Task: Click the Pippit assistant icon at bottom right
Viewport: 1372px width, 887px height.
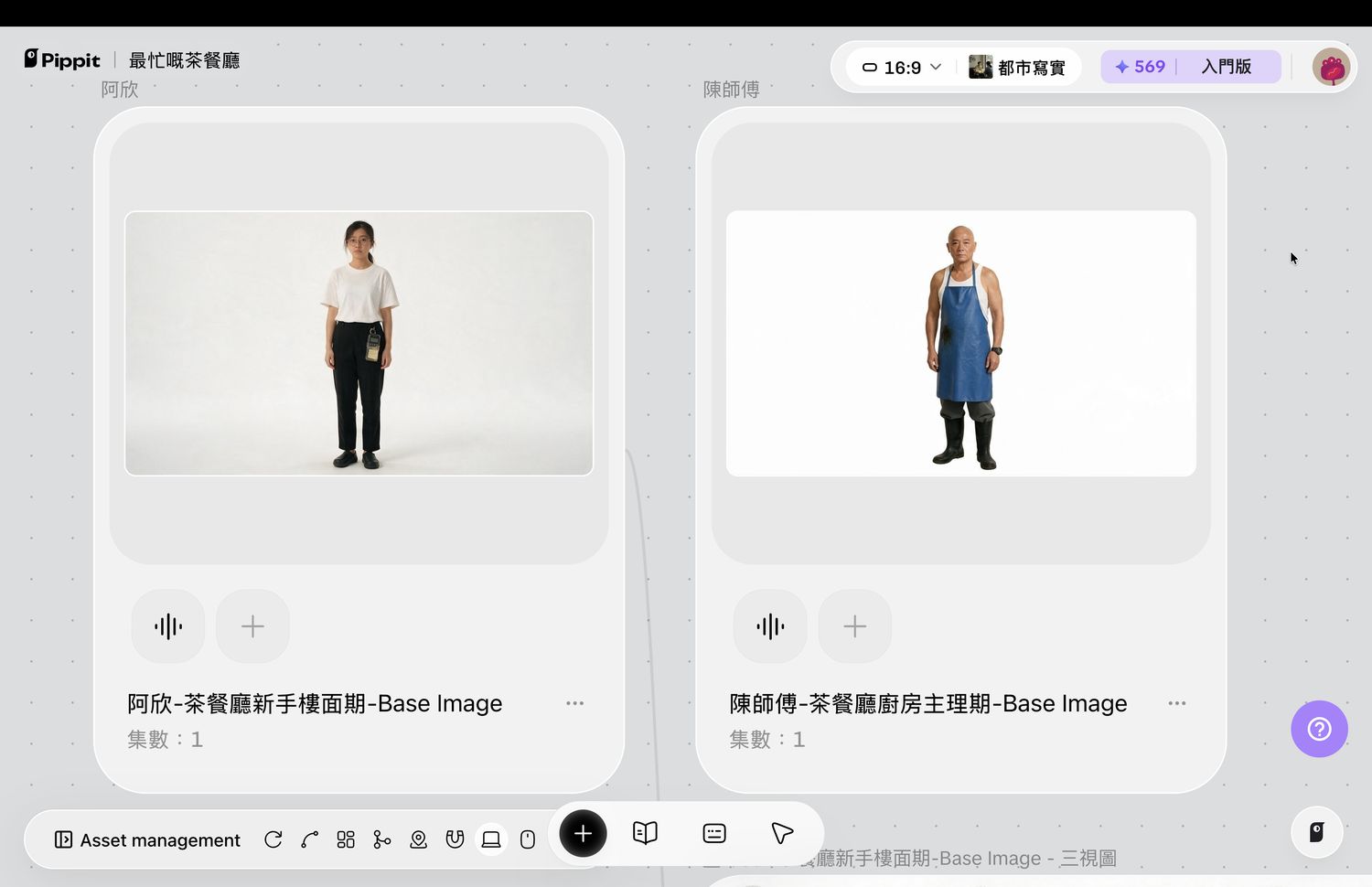Action: (x=1317, y=832)
